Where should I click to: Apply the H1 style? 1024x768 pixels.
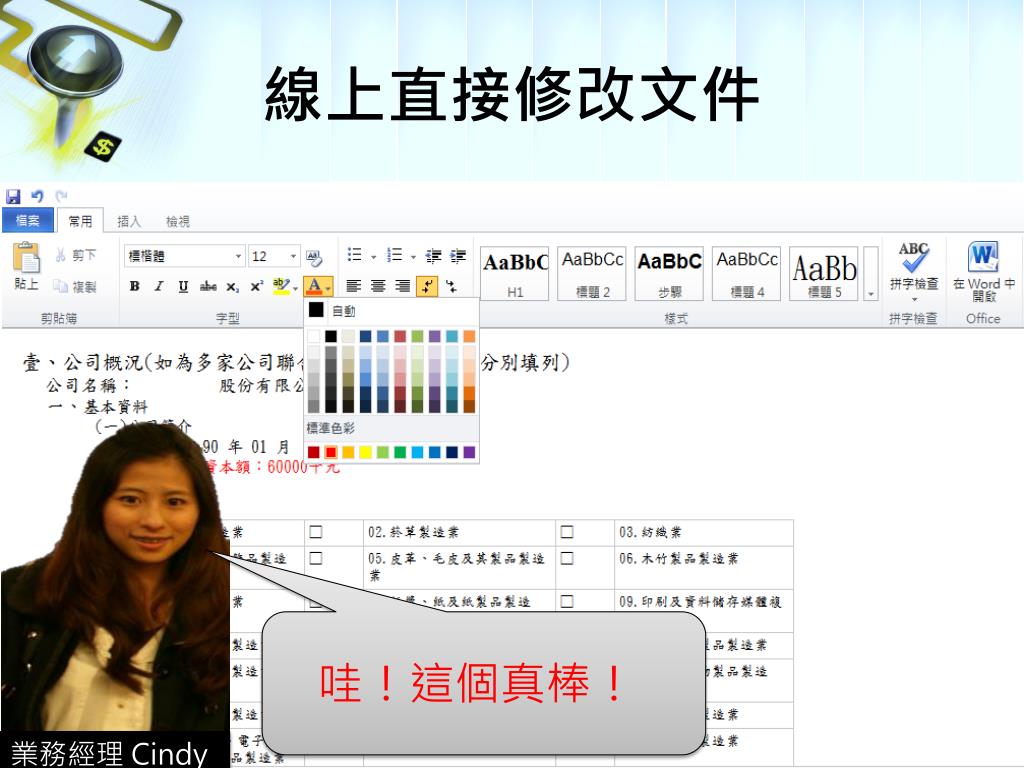pos(515,273)
